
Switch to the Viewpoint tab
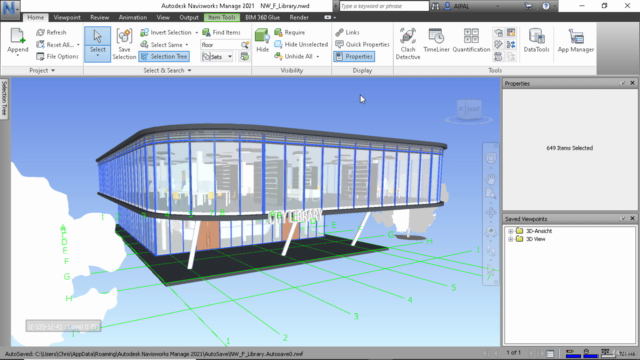coord(67,18)
